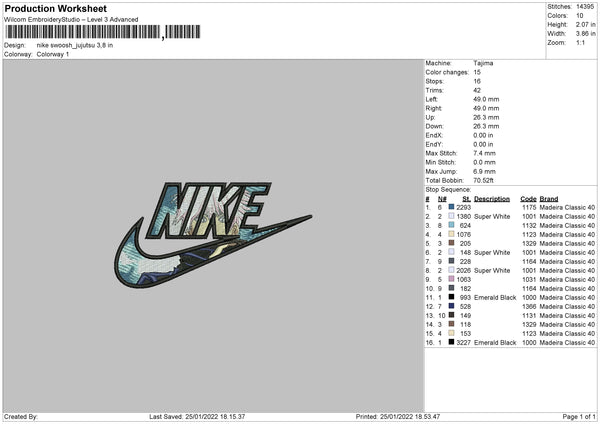Select the 'Colorway 1' value
600x424 pixels.
click(x=53, y=54)
